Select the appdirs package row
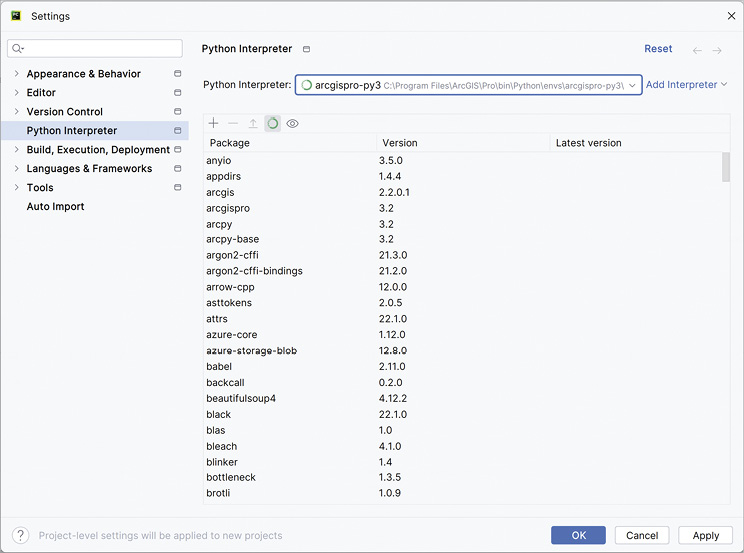The height and width of the screenshot is (553, 744). tap(463, 176)
